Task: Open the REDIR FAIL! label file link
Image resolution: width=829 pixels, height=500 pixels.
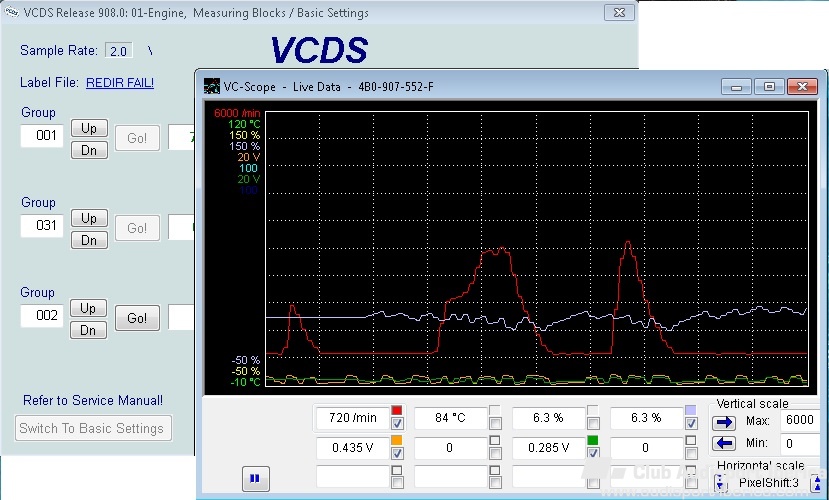Action: 120,82
